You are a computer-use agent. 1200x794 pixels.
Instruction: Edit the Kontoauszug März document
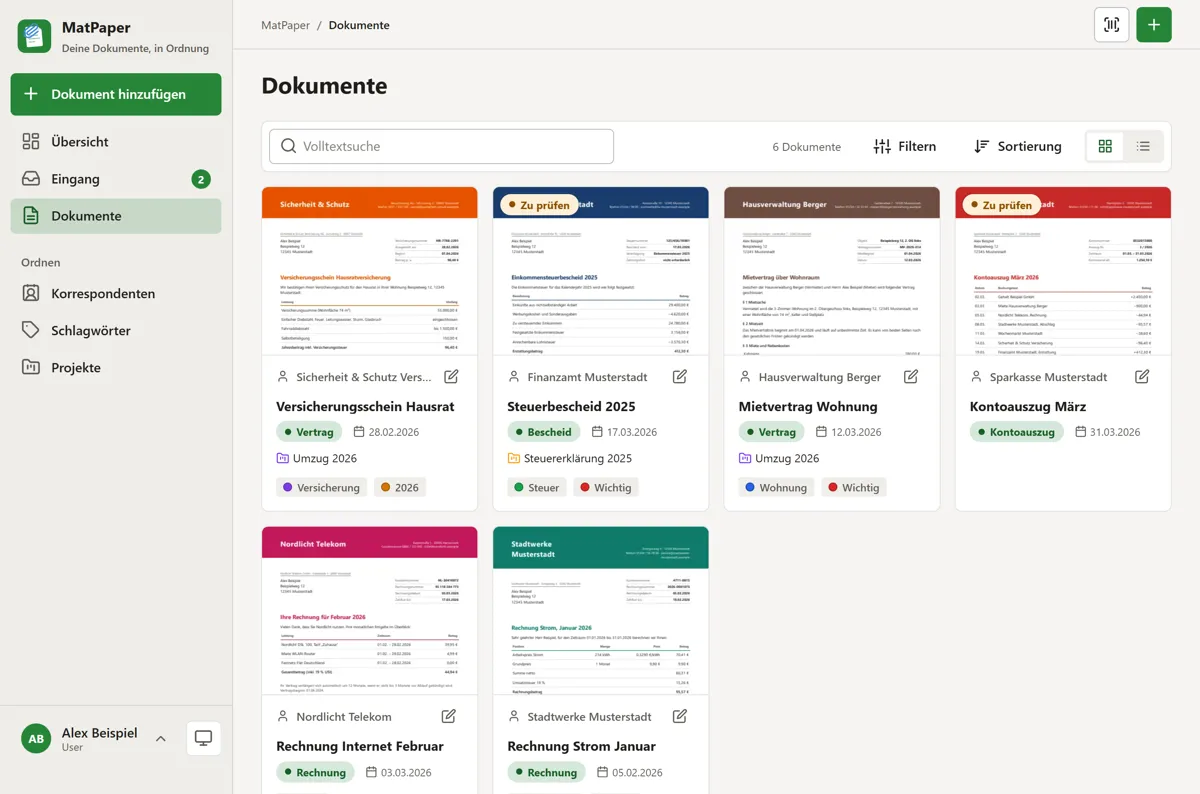coord(1142,377)
